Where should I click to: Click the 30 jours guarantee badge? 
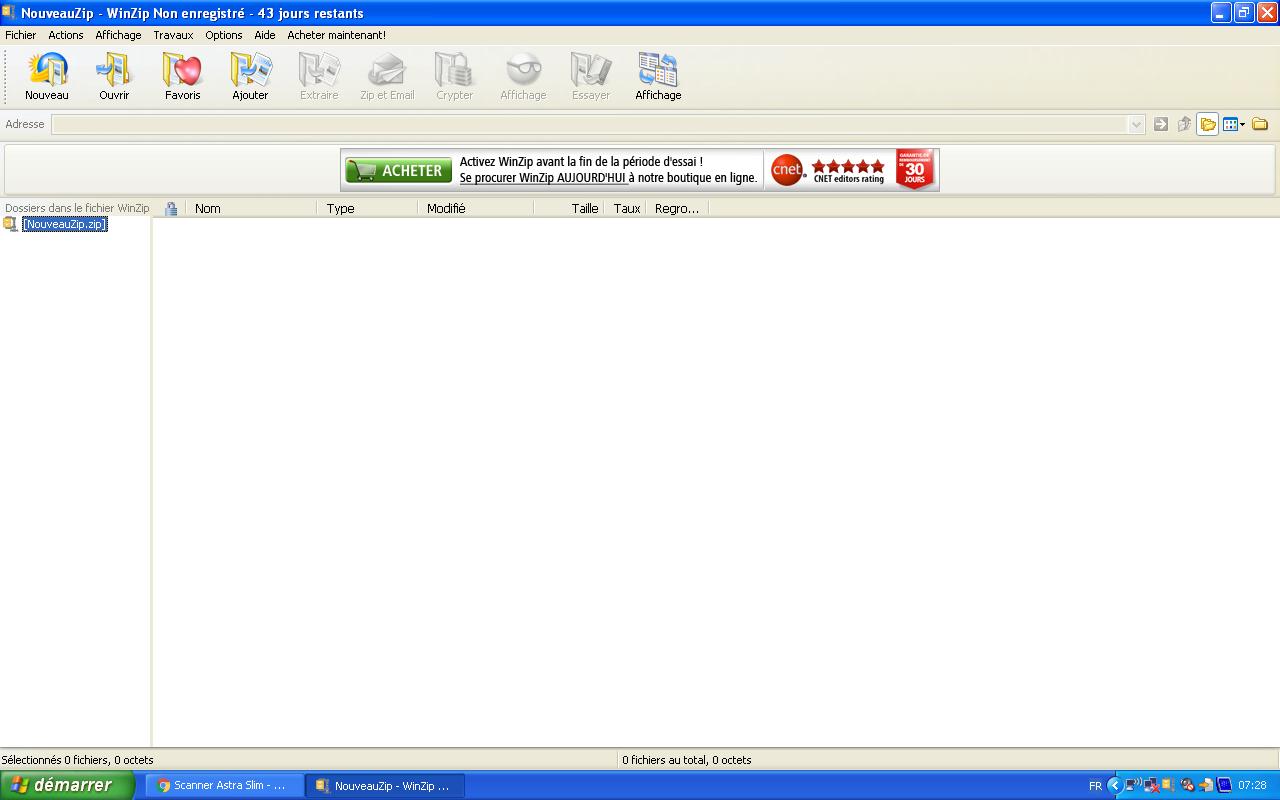pos(914,170)
